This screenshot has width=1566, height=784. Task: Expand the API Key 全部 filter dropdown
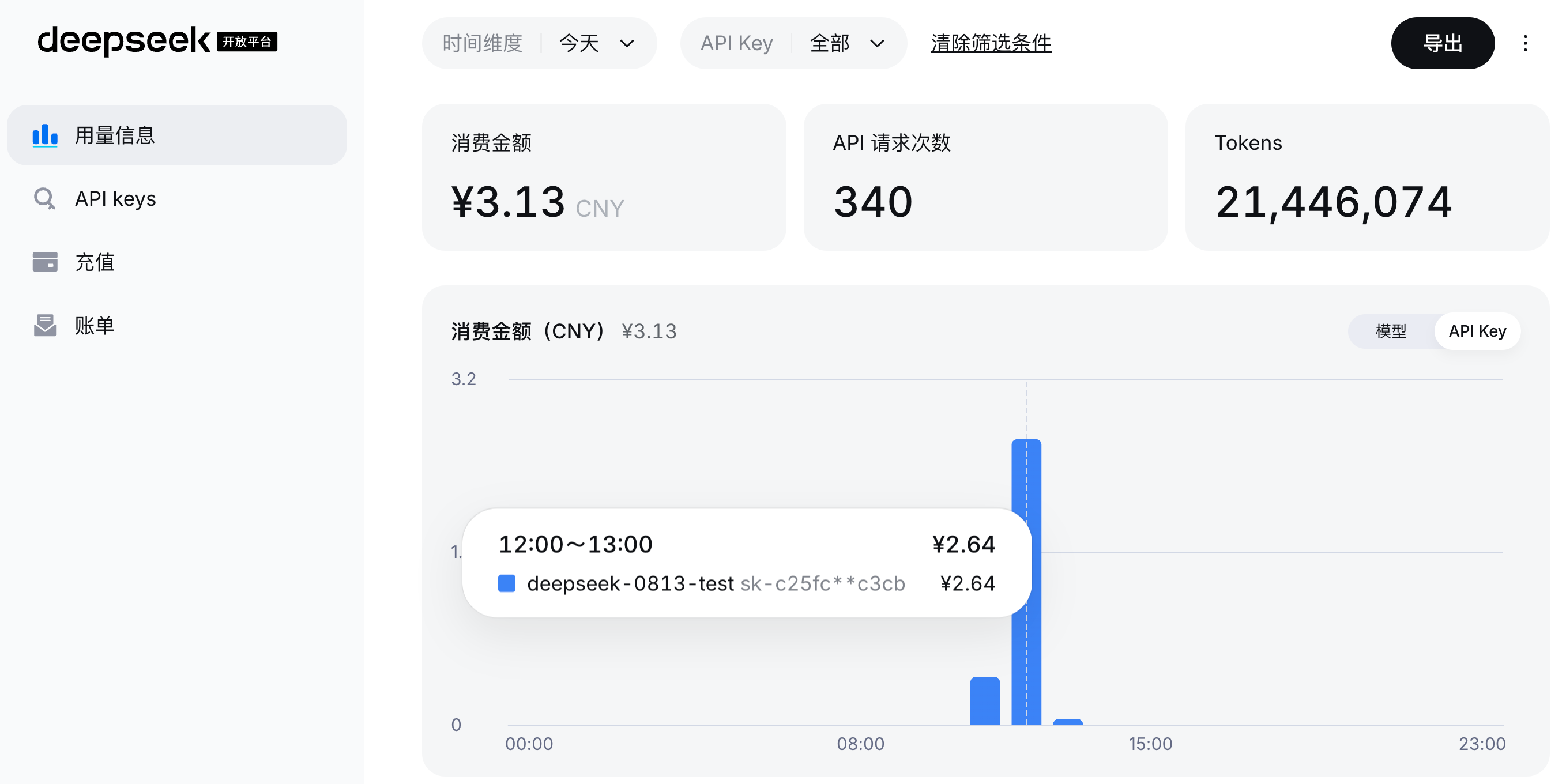click(793, 43)
